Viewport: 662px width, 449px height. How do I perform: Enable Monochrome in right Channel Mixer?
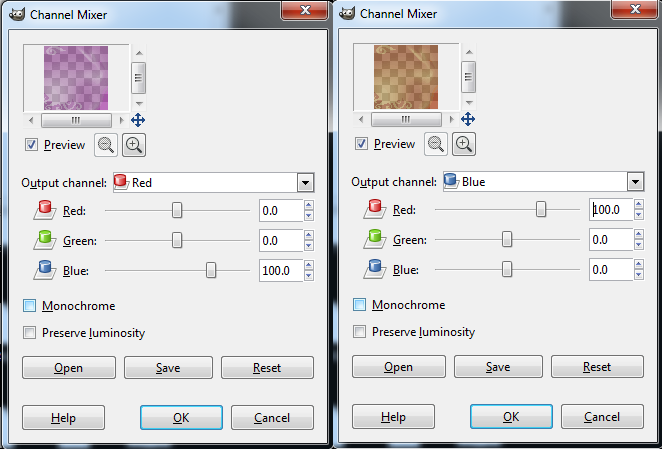tap(359, 305)
